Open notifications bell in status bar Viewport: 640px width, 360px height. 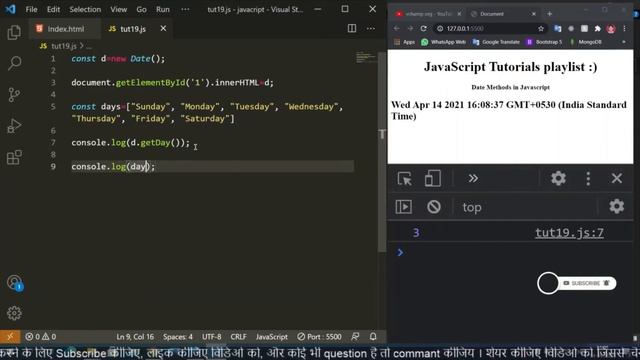(x=373, y=337)
